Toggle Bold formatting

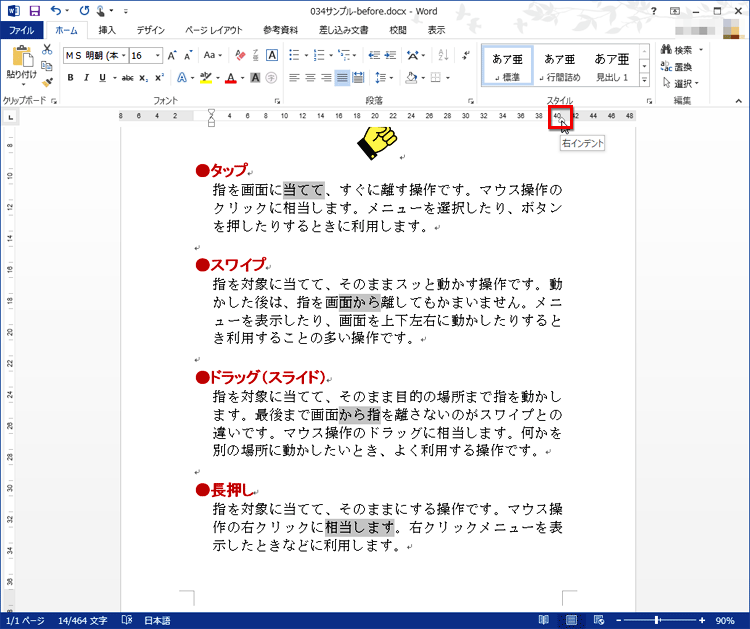pos(70,77)
